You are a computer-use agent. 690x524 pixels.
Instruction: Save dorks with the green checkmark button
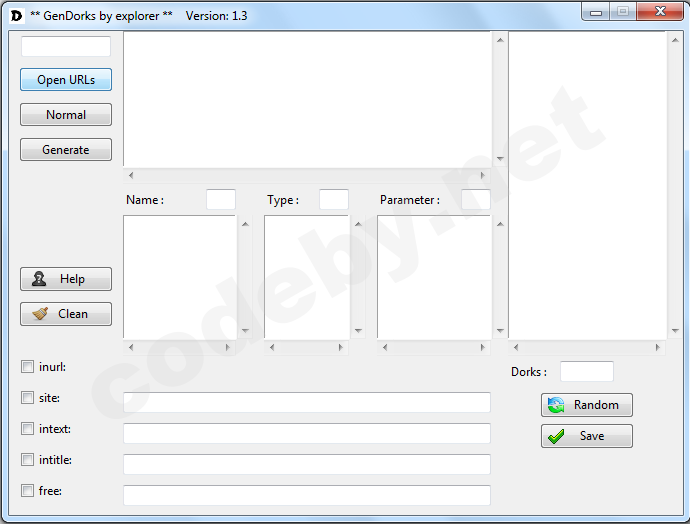tap(587, 436)
